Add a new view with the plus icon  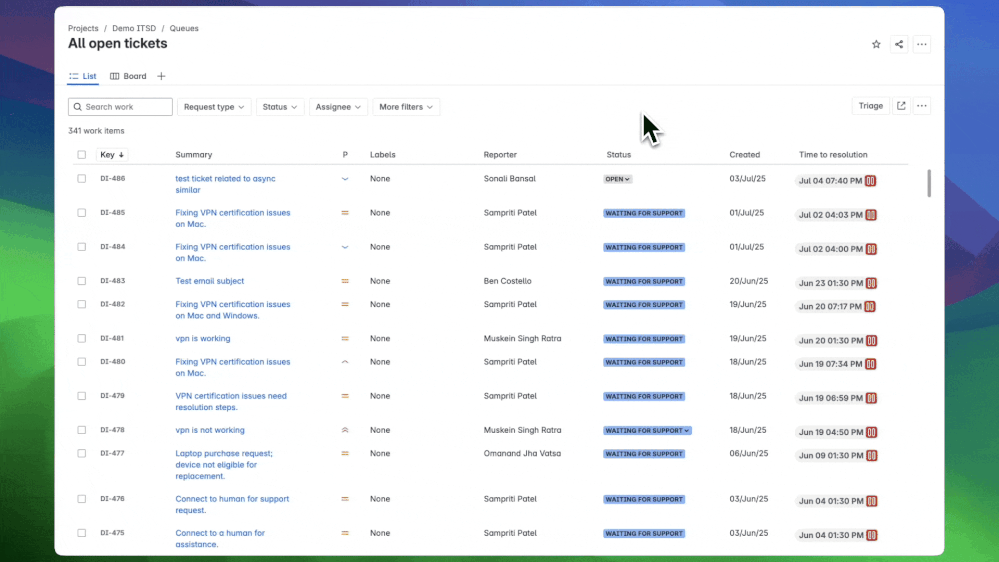click(161, 76)
